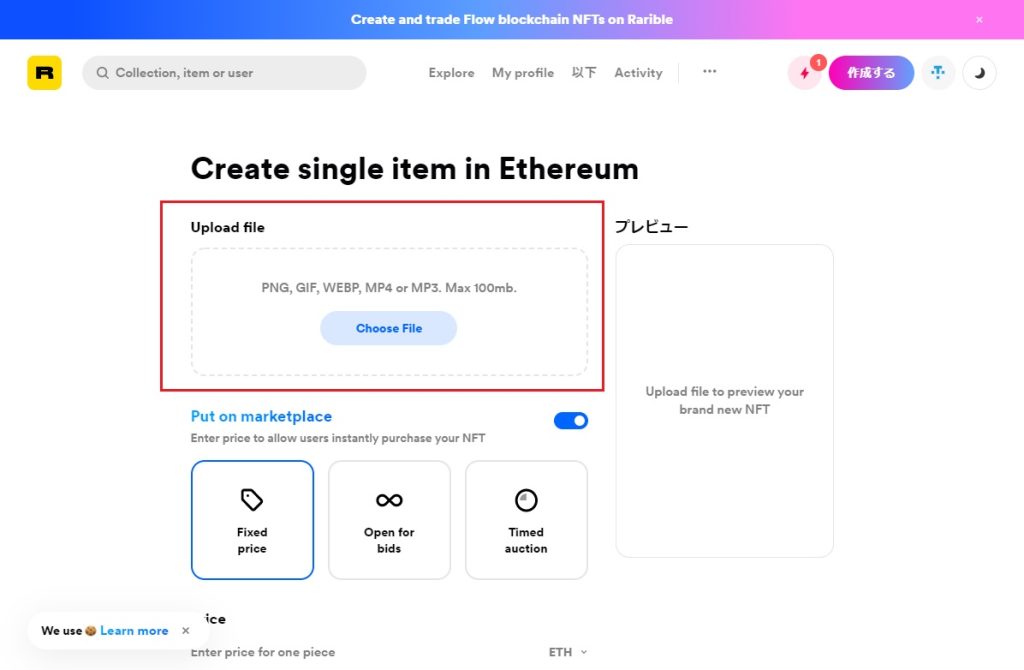The height and width of the screenshot is (670, 1024).
Task: Click the magnifier search icon
Action: point(103,72)
